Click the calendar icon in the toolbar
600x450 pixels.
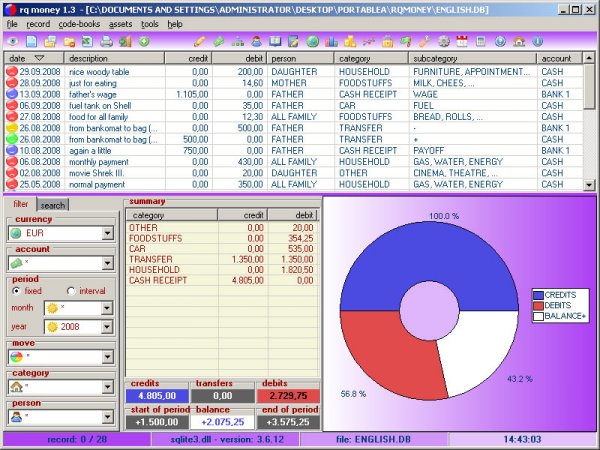click(462, 41)
